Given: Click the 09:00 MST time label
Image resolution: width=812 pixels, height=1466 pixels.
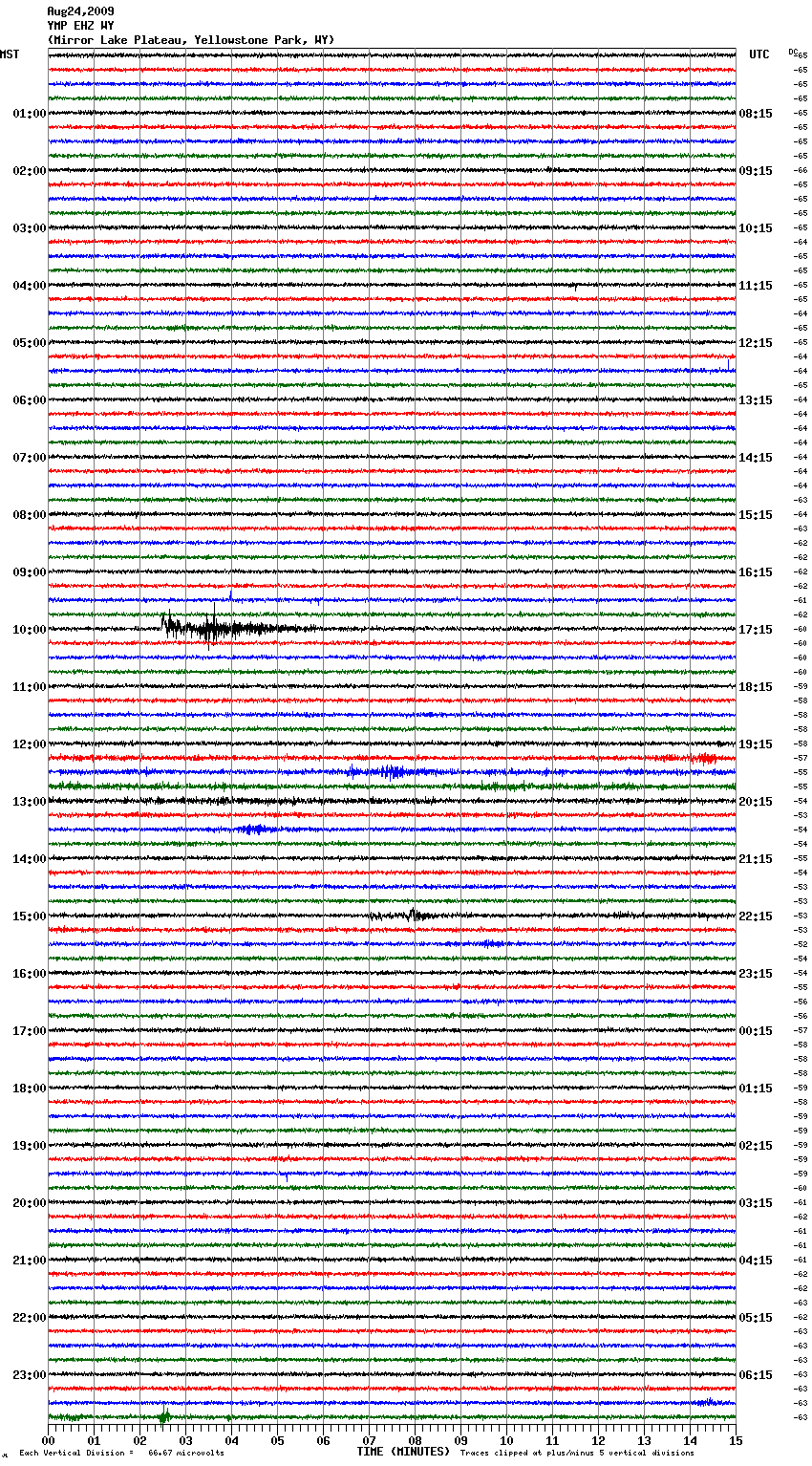Looking at the screenshot, I should pyautogui.click(x=30, y=572).
